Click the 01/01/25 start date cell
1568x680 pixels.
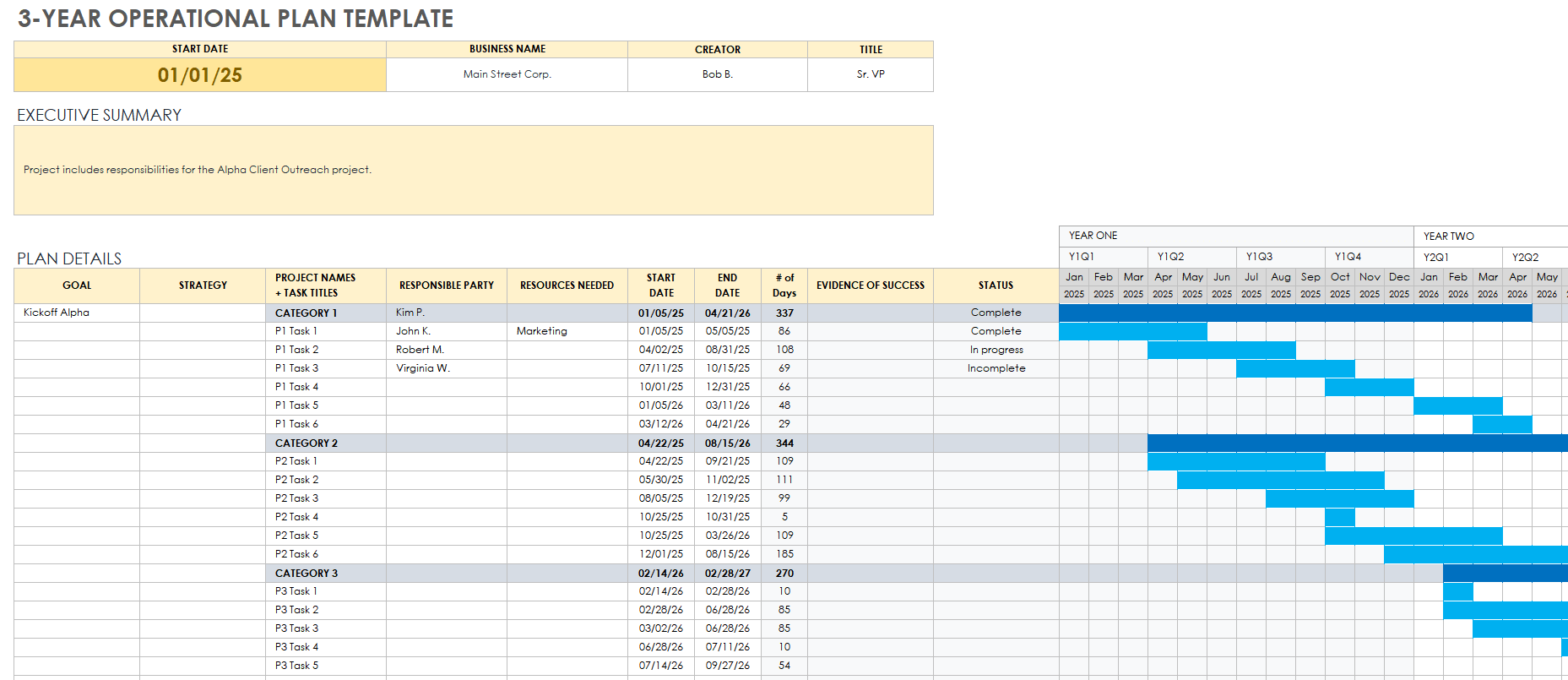(200, 75)
